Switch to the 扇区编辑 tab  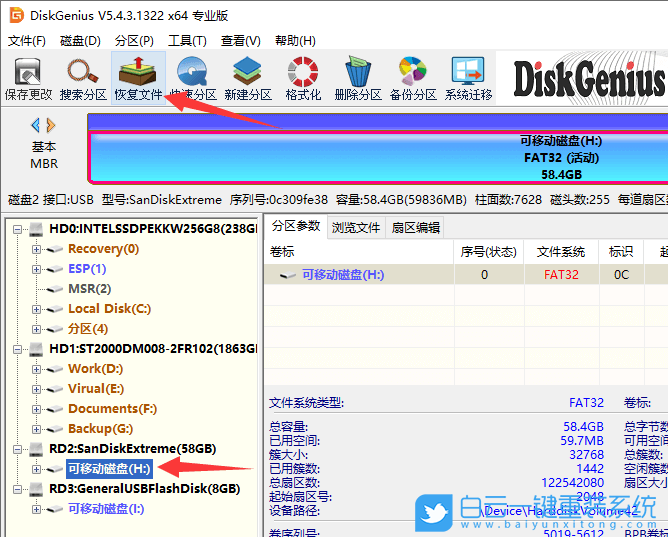415,227
